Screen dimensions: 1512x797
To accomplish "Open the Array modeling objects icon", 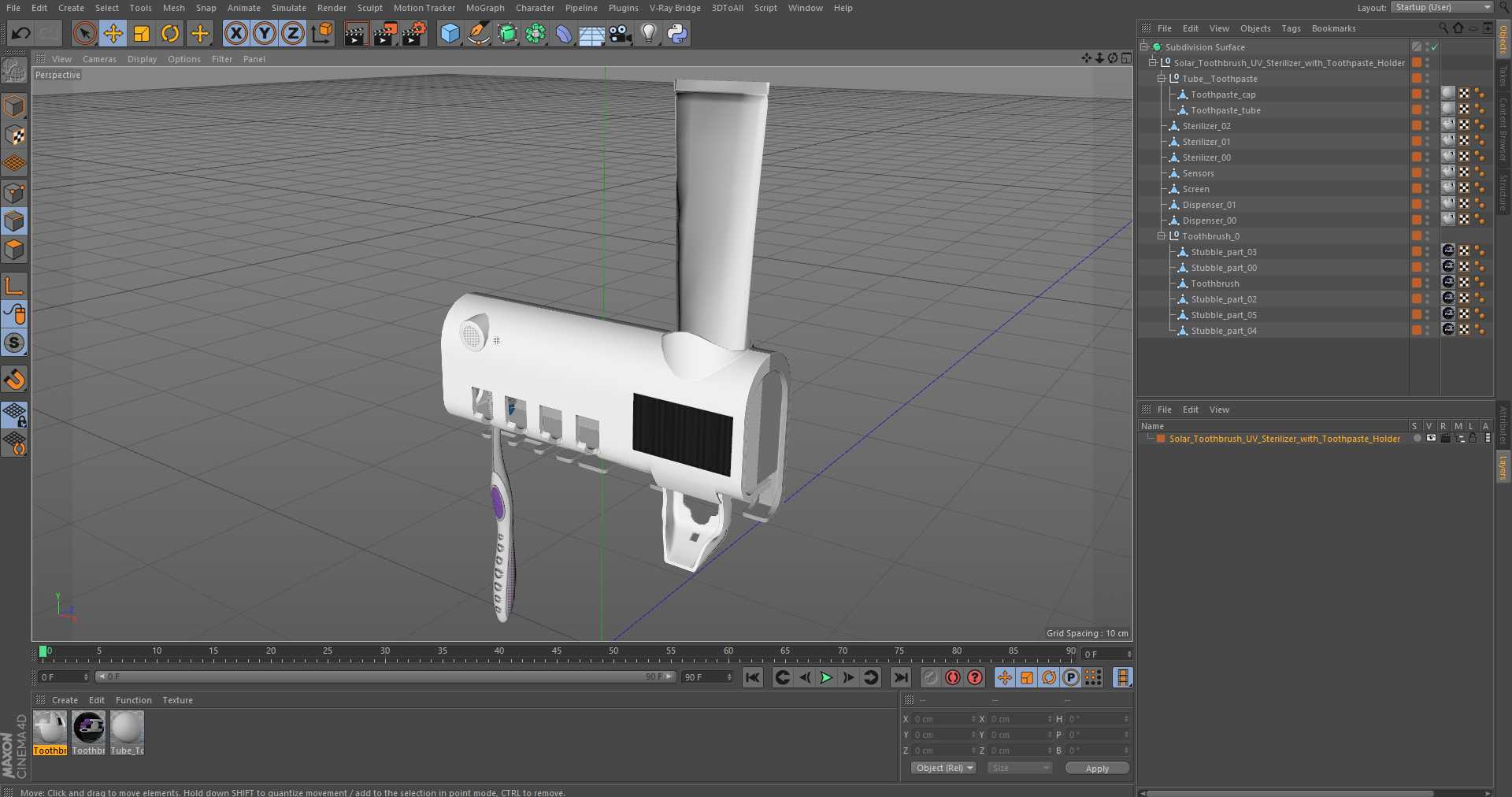I will [535, 33].
